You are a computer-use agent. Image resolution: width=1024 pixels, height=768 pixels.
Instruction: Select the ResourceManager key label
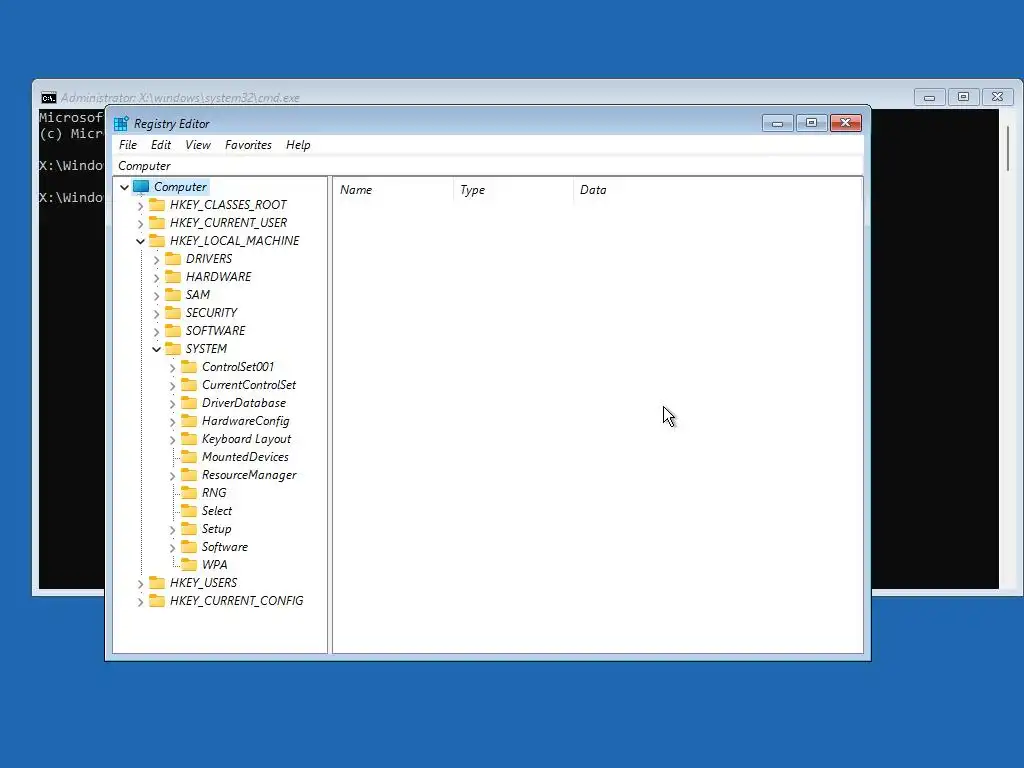pyautogui.click(x=249, y=475)
